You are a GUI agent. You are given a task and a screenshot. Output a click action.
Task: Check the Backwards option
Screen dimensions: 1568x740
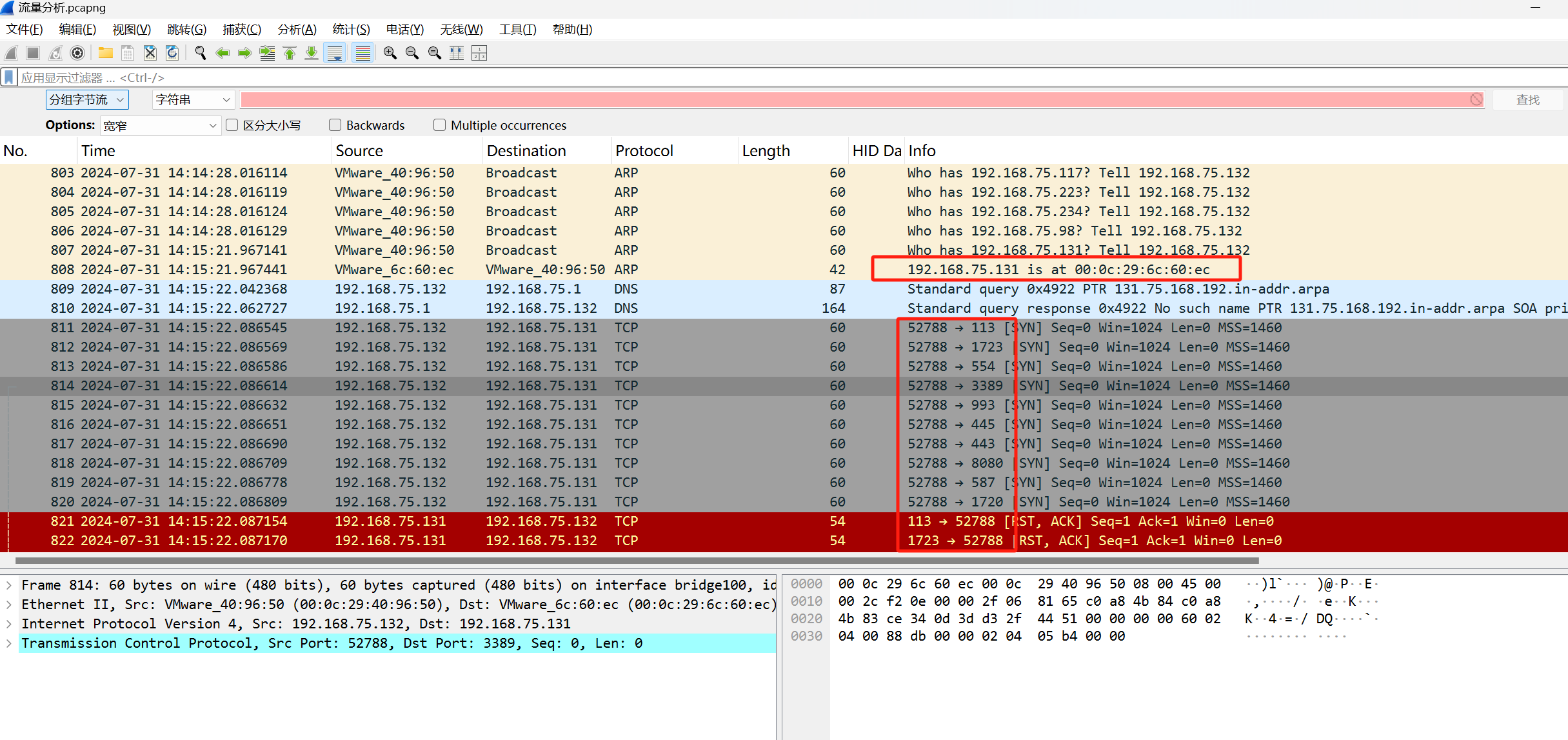[x=335, y=125]
